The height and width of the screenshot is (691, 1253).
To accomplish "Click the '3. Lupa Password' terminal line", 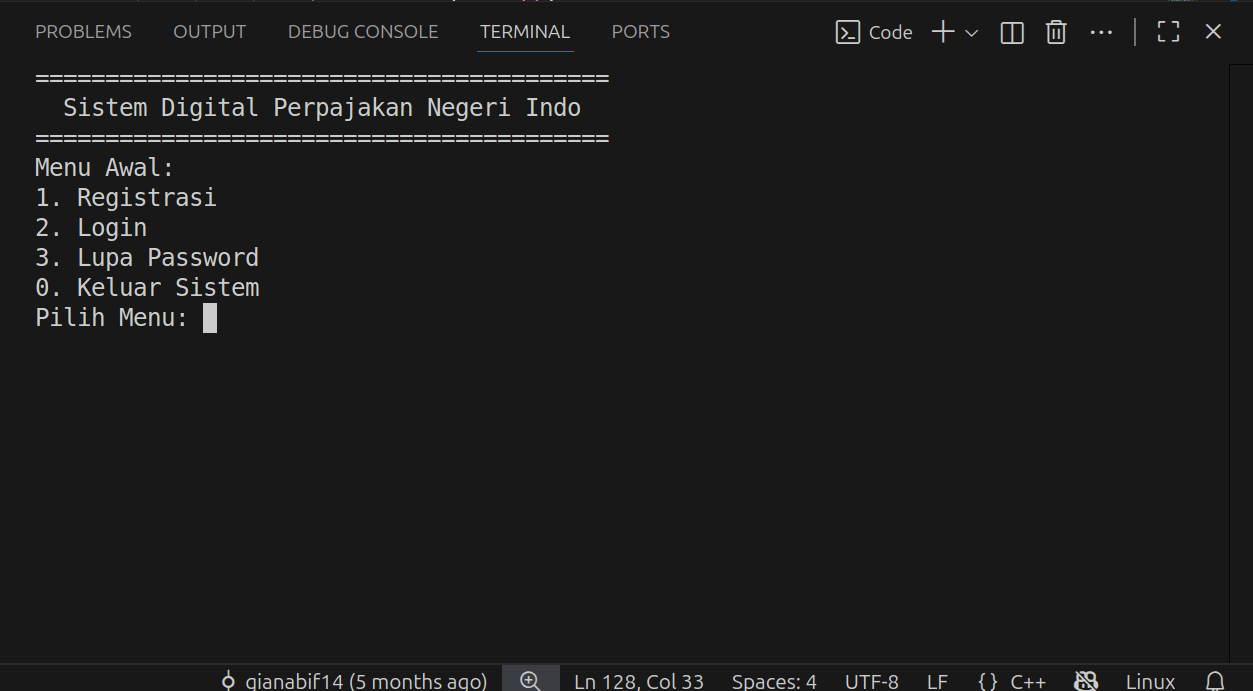I will [147, 258].
